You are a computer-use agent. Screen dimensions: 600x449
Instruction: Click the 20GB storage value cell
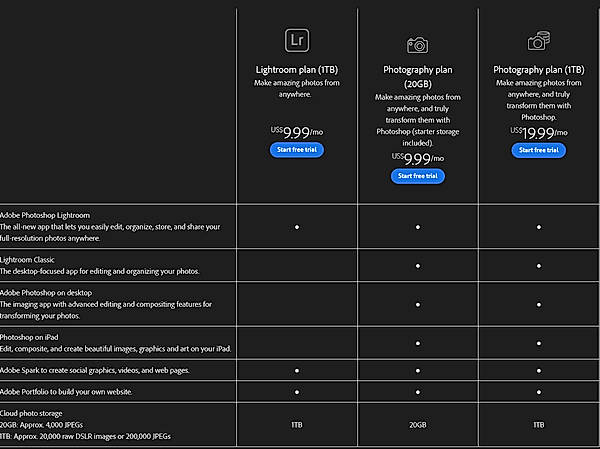[417, 424]
